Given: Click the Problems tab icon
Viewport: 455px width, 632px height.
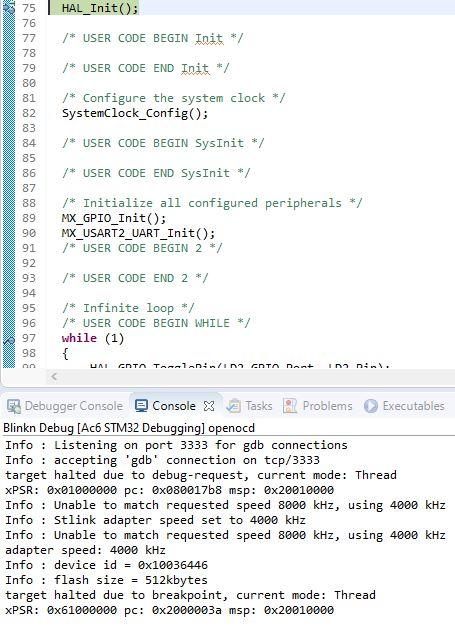Looking at the screenshot, I should pyautogui.click(x=290, y=406).
